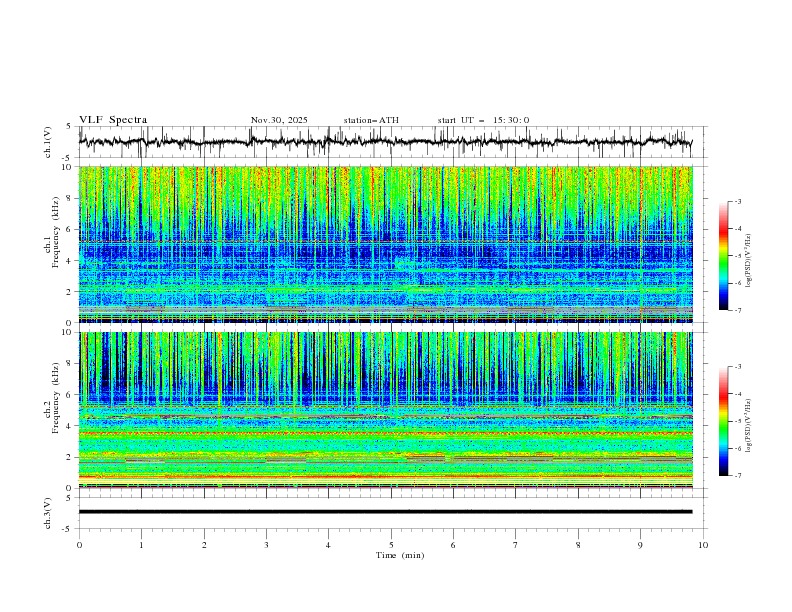This screenshot has height=612, width=792.
Task: Click the ch.2 "Frequency (kHz)" axis label
Action: pos(56,398)
